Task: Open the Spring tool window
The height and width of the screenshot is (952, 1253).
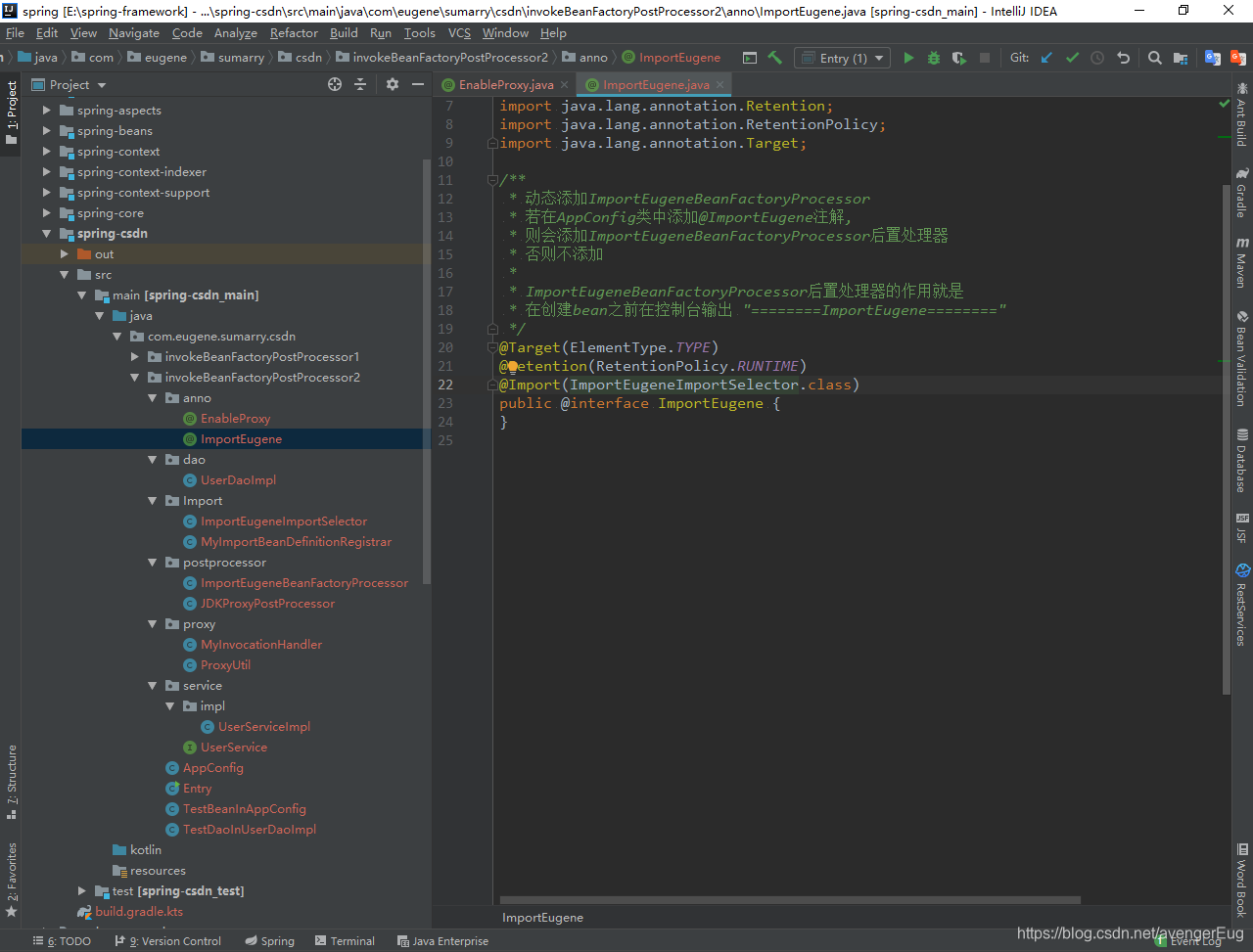Action: pos(268,941)
